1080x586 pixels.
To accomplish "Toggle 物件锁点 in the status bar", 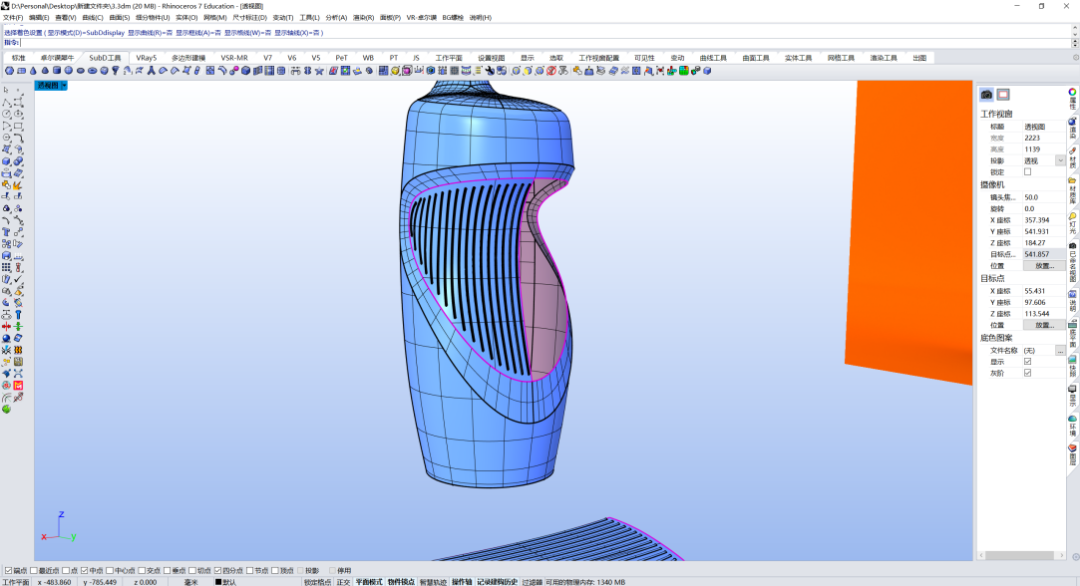I will [401, 582].
